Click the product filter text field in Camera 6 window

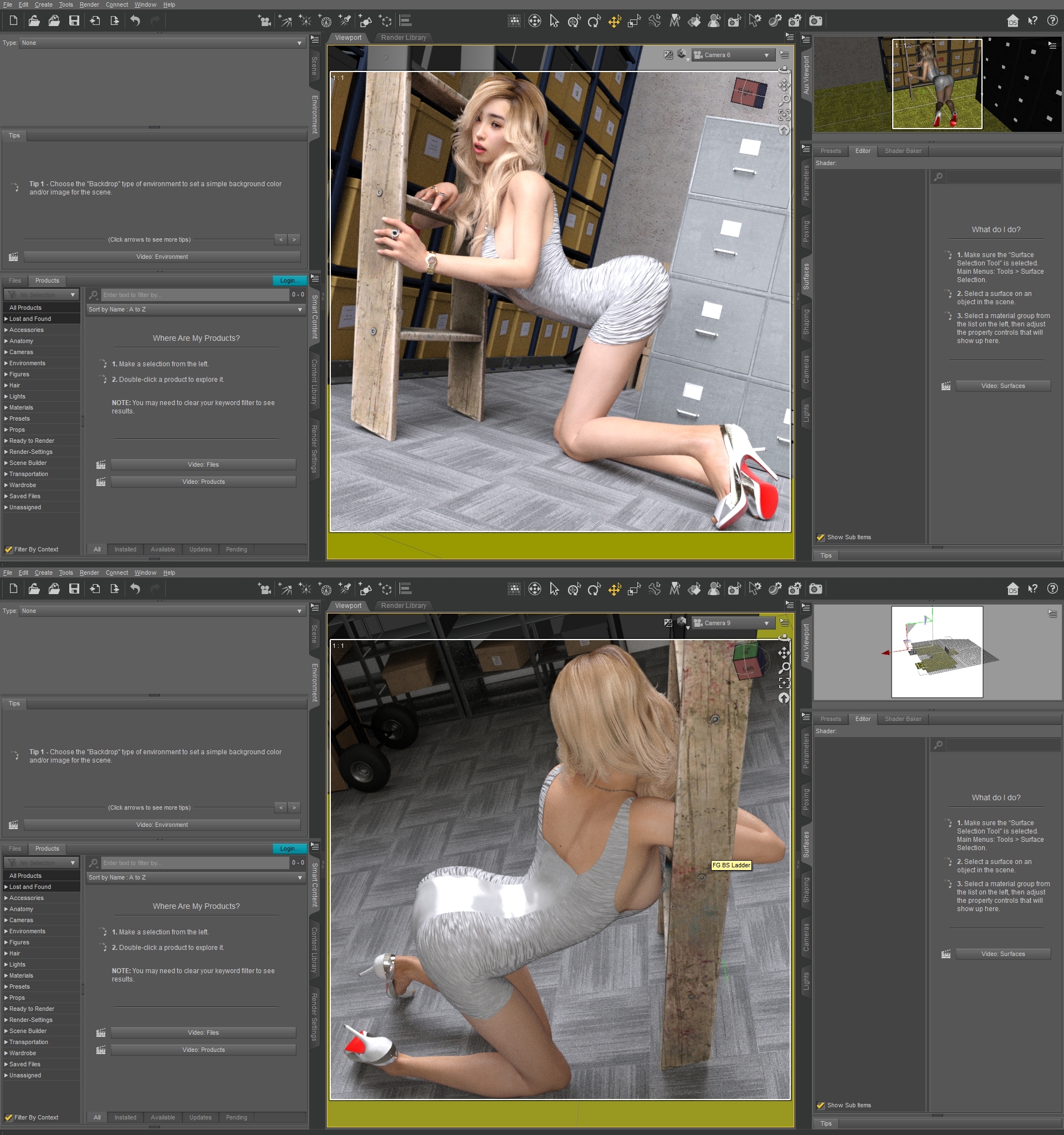pos(194,295)
